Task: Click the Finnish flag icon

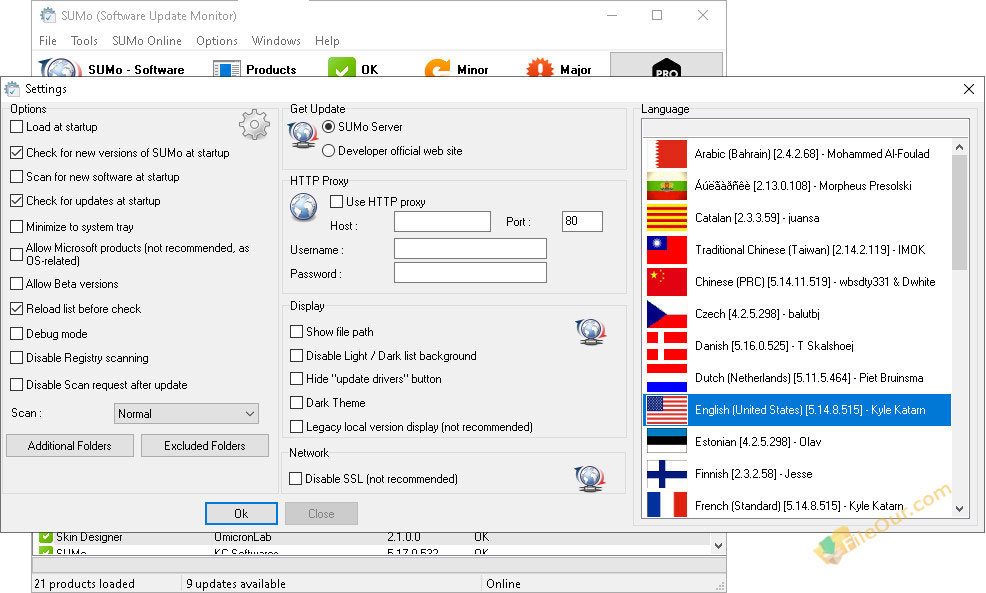Action: pos(667,474)
